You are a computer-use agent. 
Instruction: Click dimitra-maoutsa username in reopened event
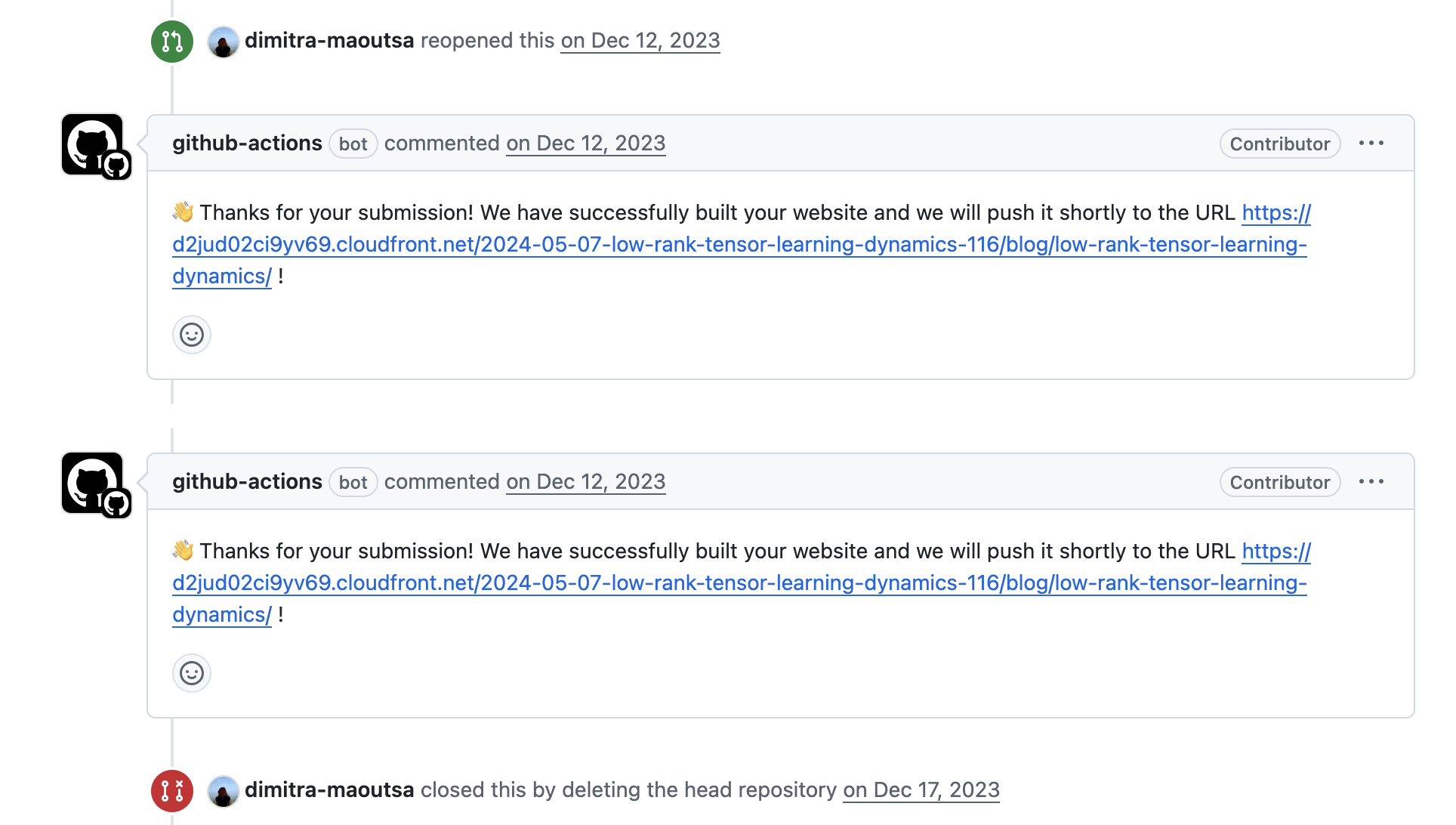(x=329, y=41)
